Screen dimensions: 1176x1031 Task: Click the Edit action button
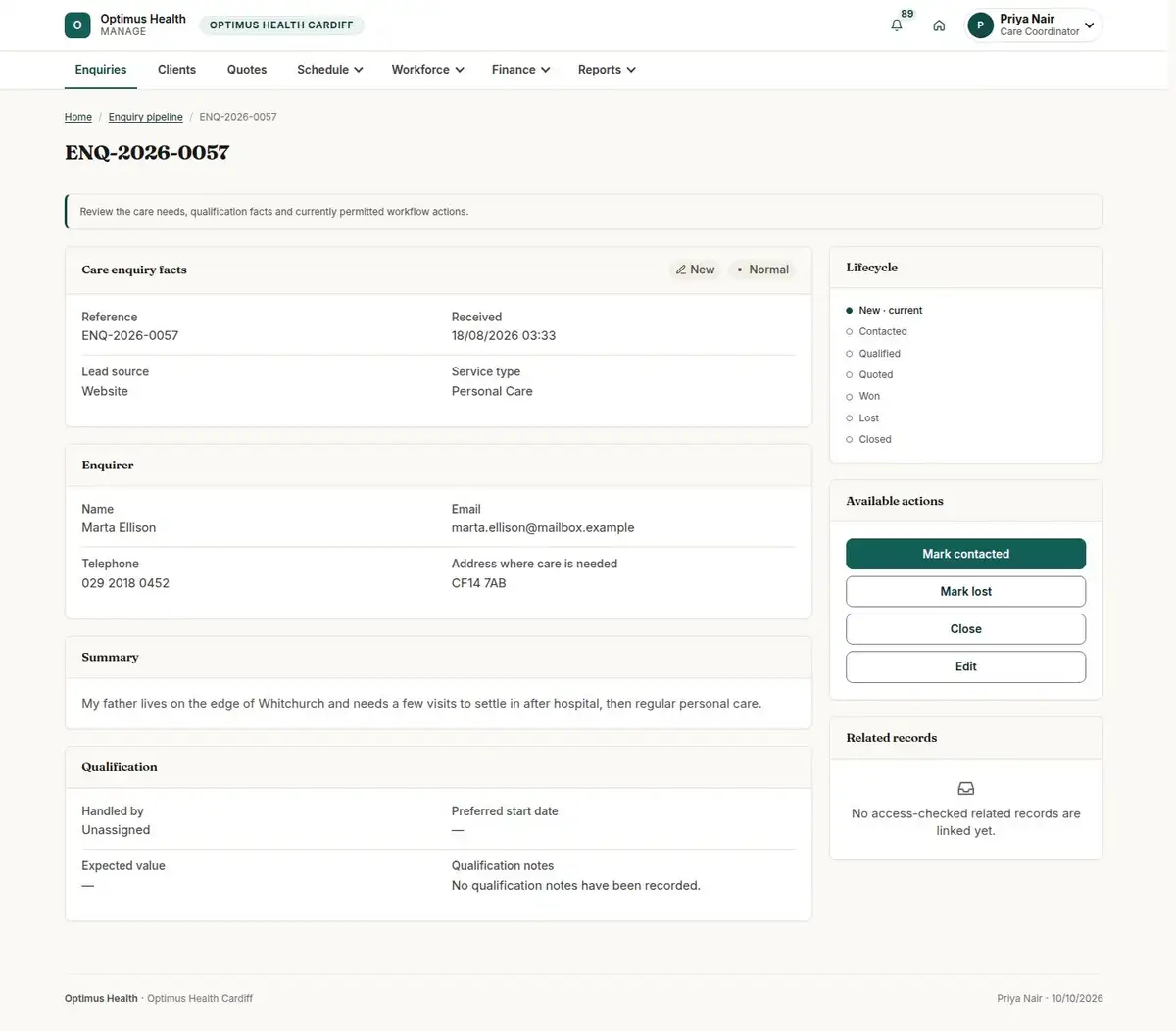point(966,666)
